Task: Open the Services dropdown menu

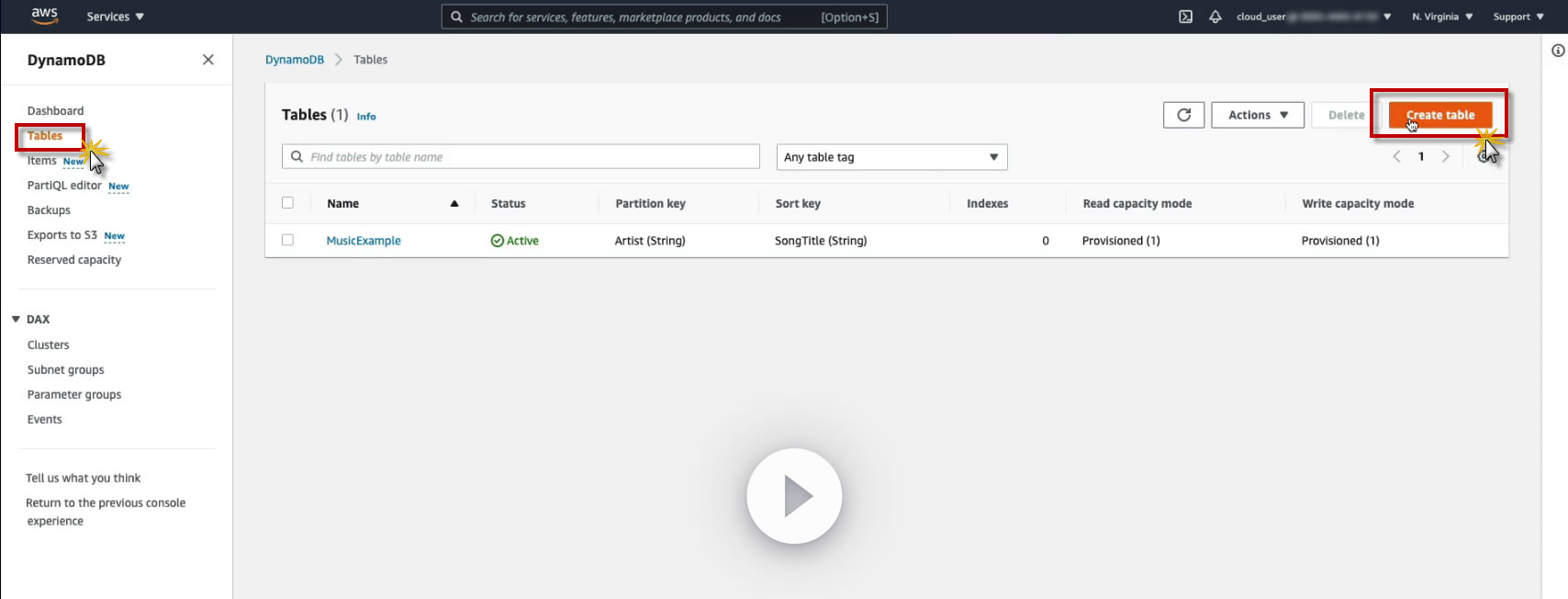Action: (115, 17)
